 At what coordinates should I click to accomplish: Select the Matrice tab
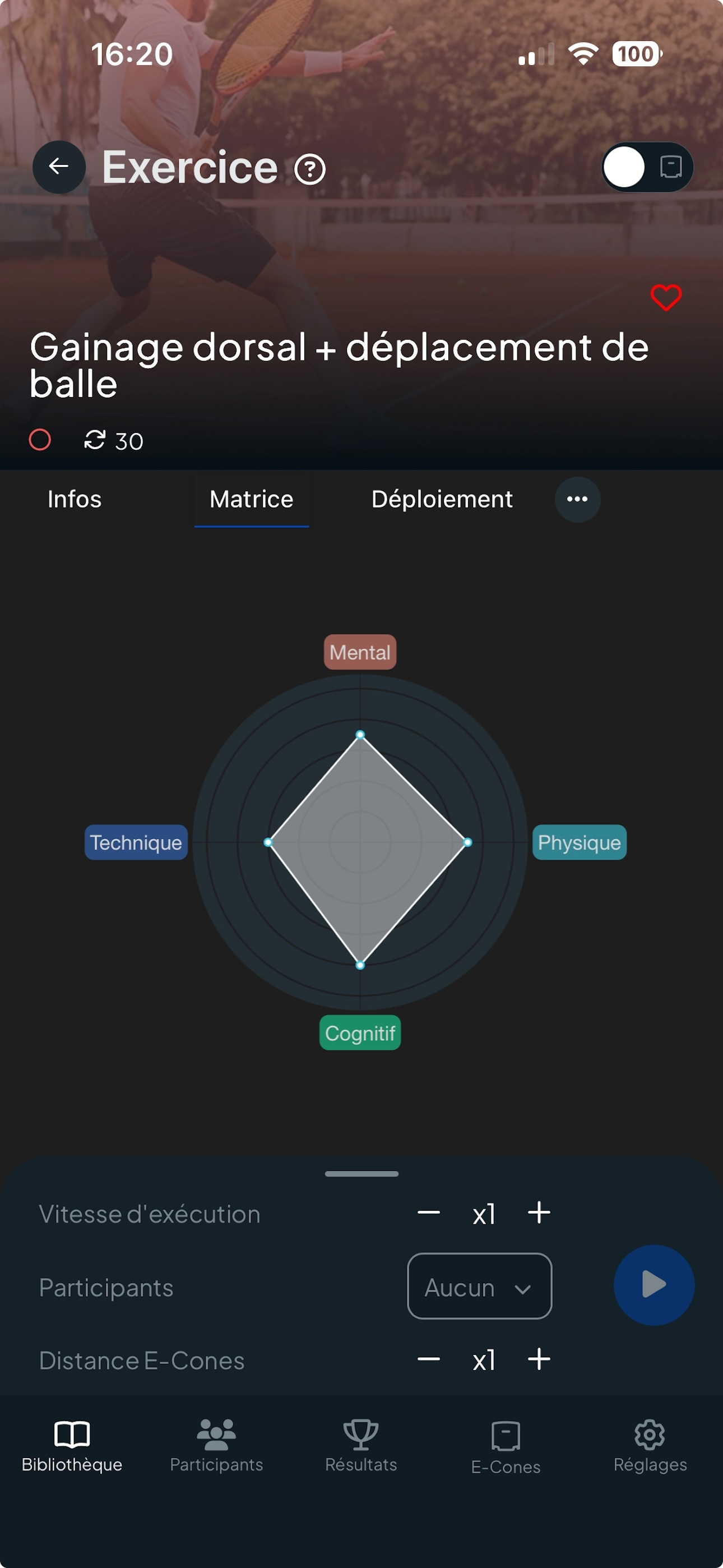(x=251, y=499)
